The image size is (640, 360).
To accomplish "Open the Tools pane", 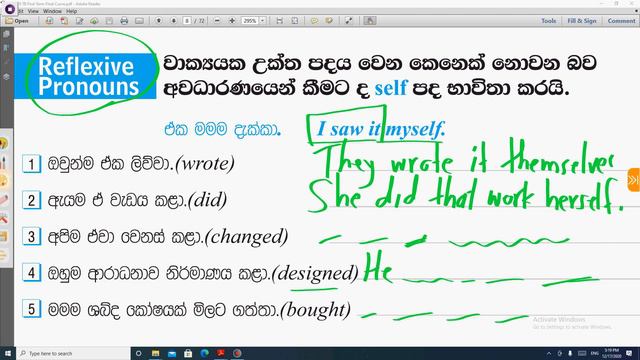I will [x=549, y=21].
